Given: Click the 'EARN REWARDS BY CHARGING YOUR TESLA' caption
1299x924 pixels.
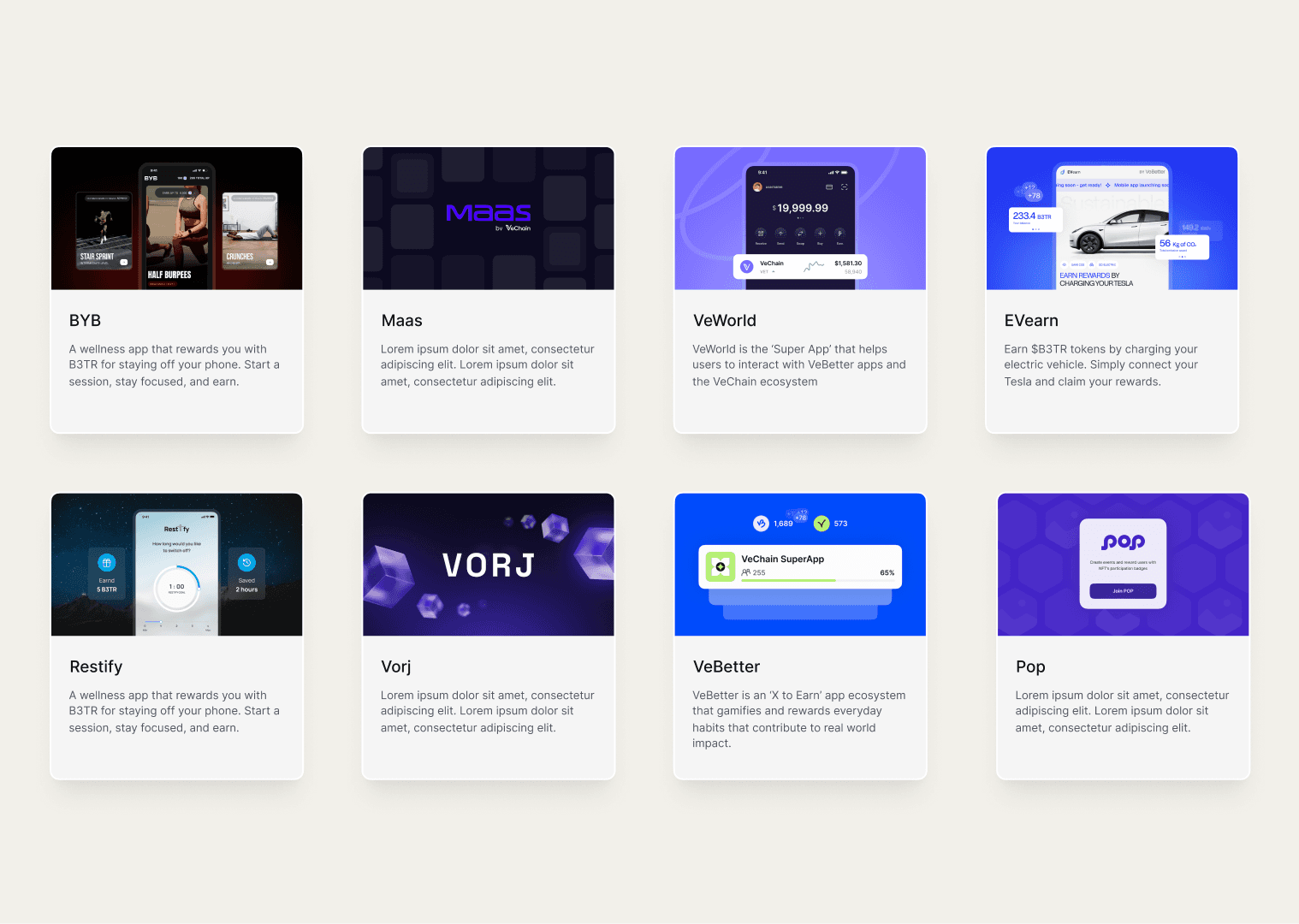Looking at the screenshot, I should point(1096,279).
